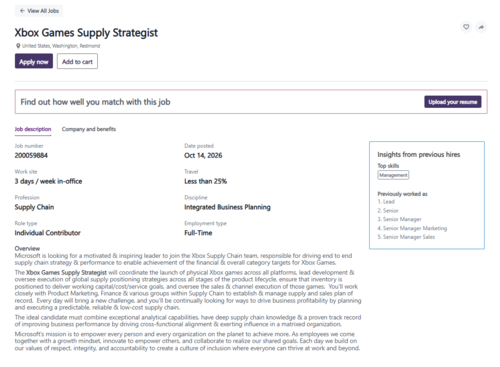
Task: Click the Apply now button
Action: click(x=34, y=61)
